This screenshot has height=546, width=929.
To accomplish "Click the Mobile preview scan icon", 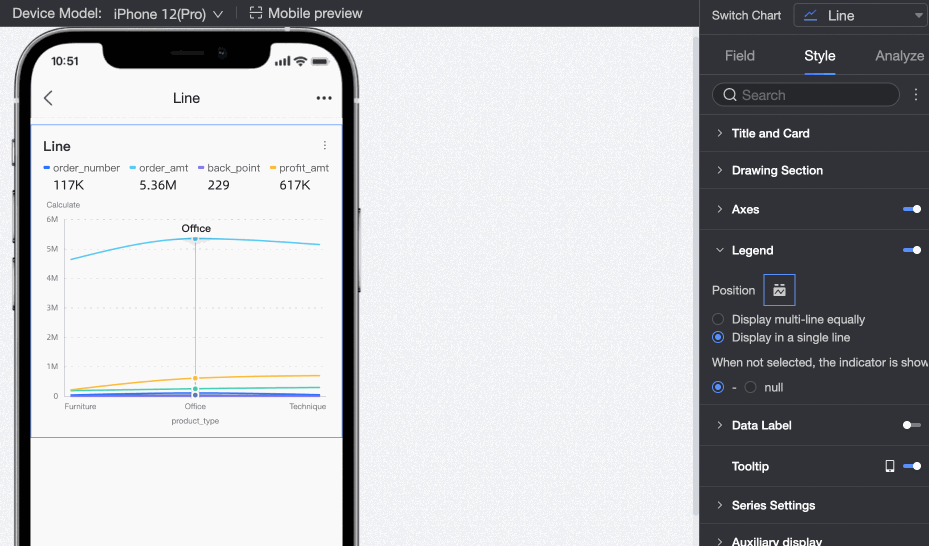I will 255,13.
